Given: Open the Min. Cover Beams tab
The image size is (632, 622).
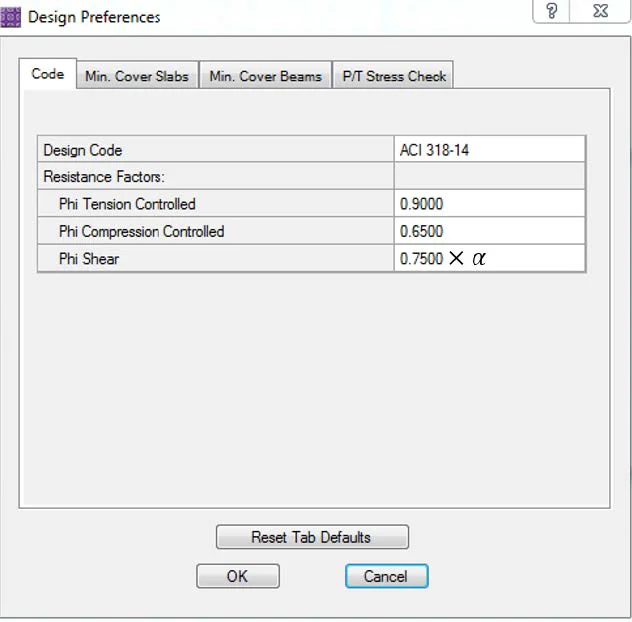Looking at the screenshot, I should 265,76.
